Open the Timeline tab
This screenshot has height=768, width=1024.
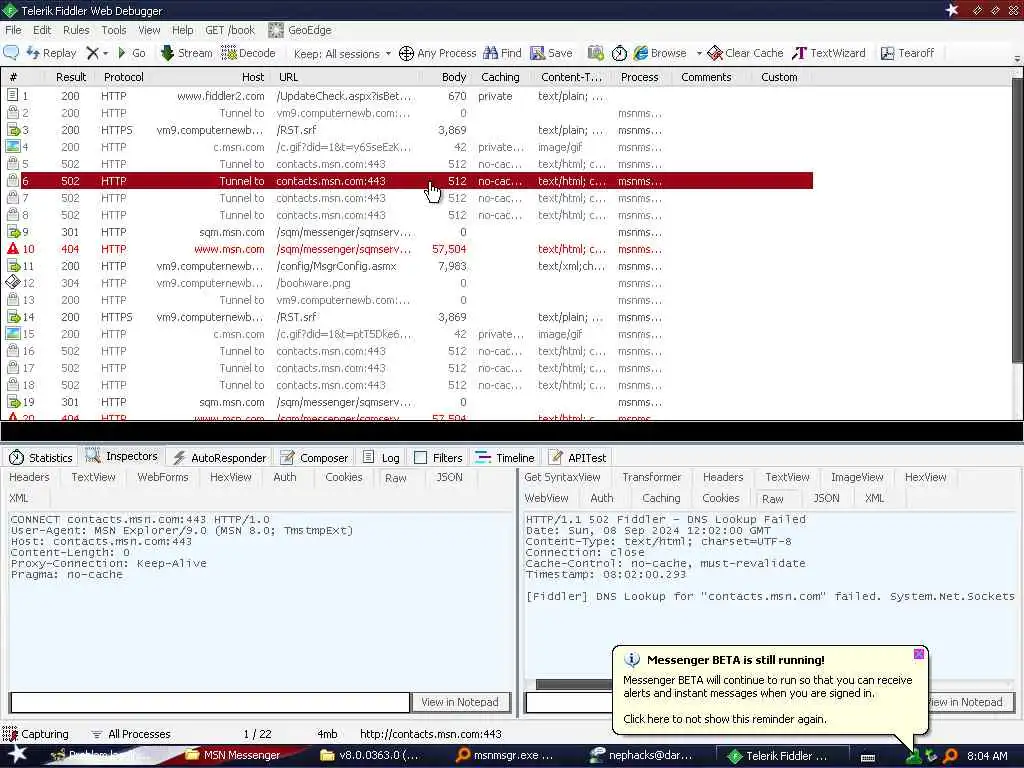[505, 458]
